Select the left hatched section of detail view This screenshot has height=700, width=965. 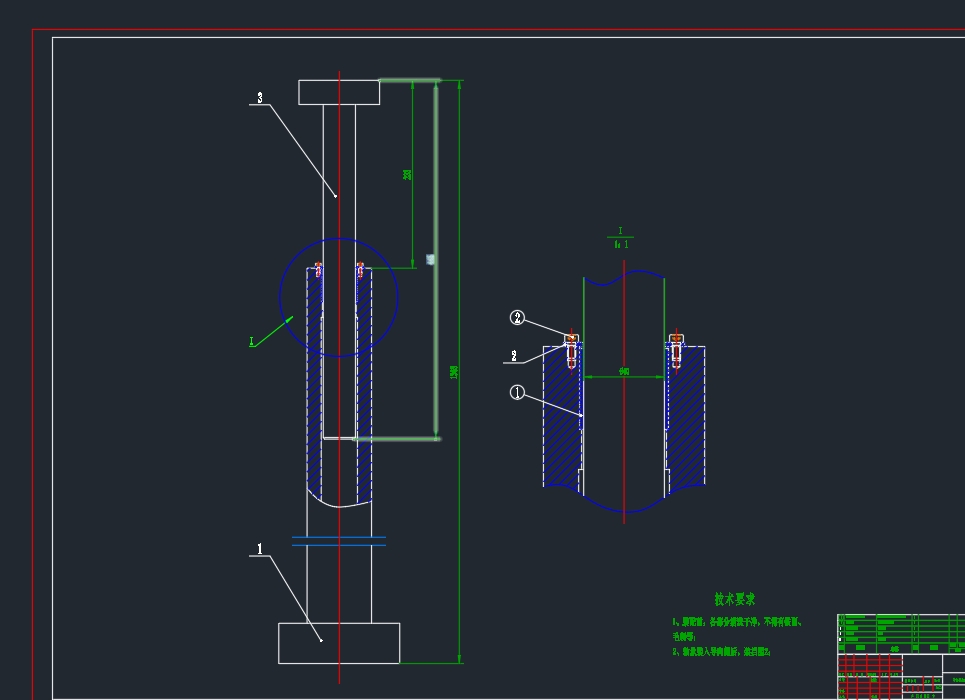(x=563, y=417)
